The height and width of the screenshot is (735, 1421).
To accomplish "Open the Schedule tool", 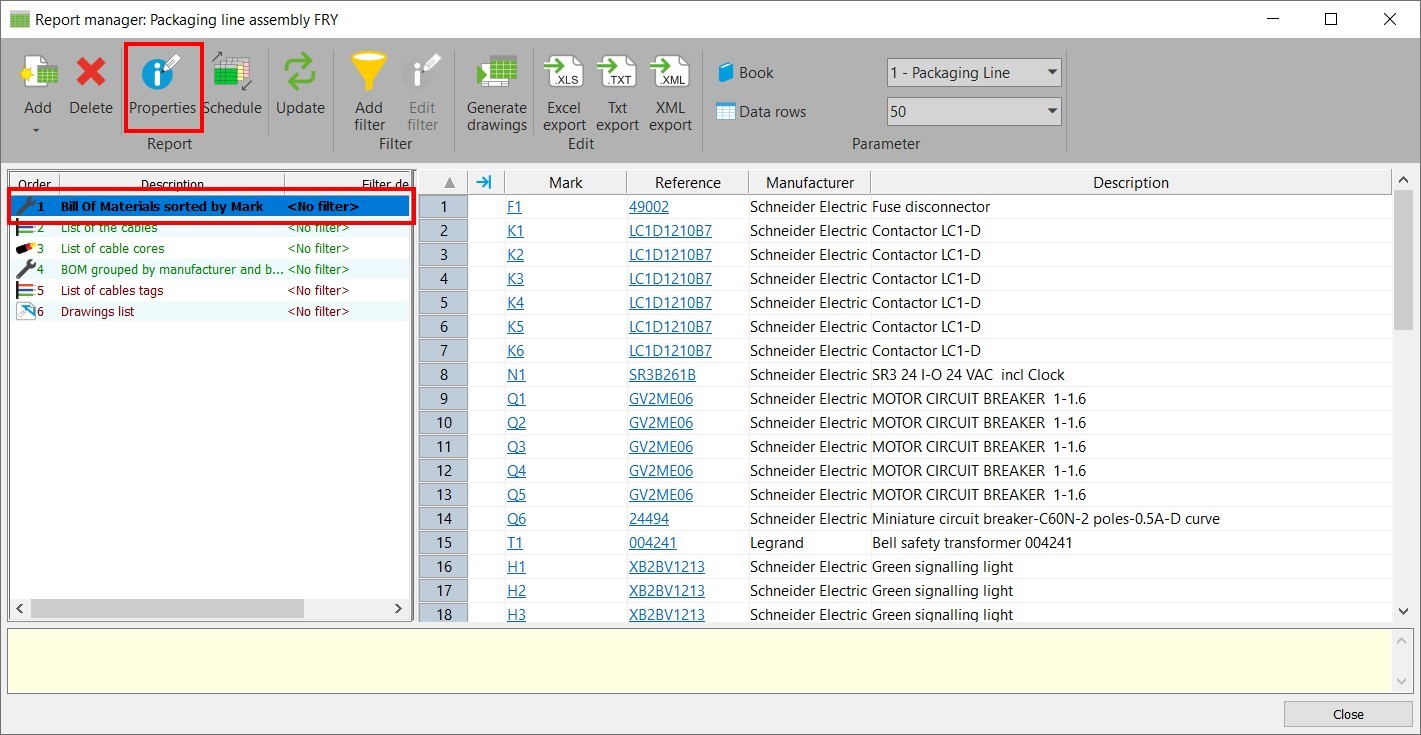I will click(x=232, y=85).
